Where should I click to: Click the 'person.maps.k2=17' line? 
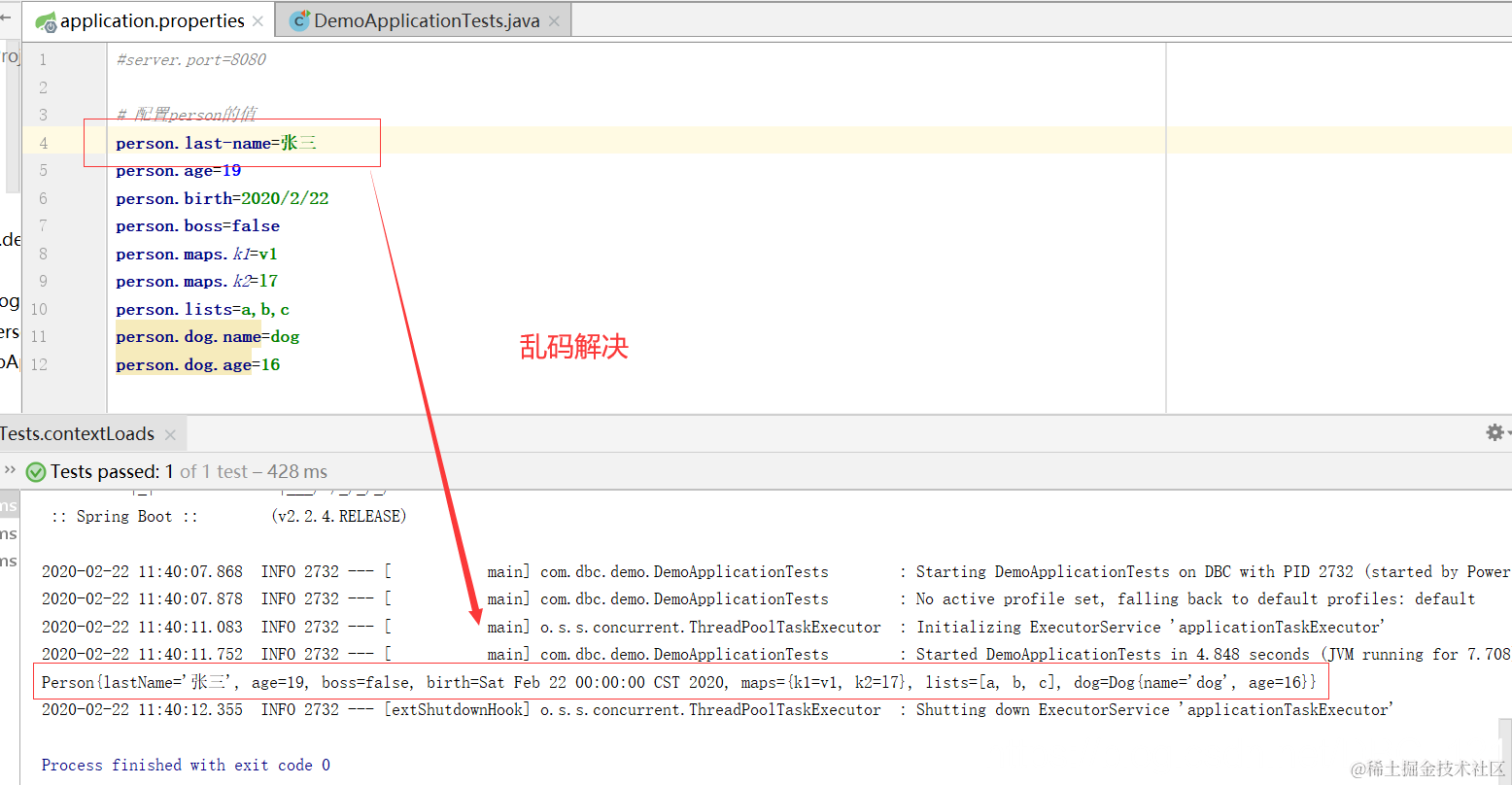(x=197, y=282)
